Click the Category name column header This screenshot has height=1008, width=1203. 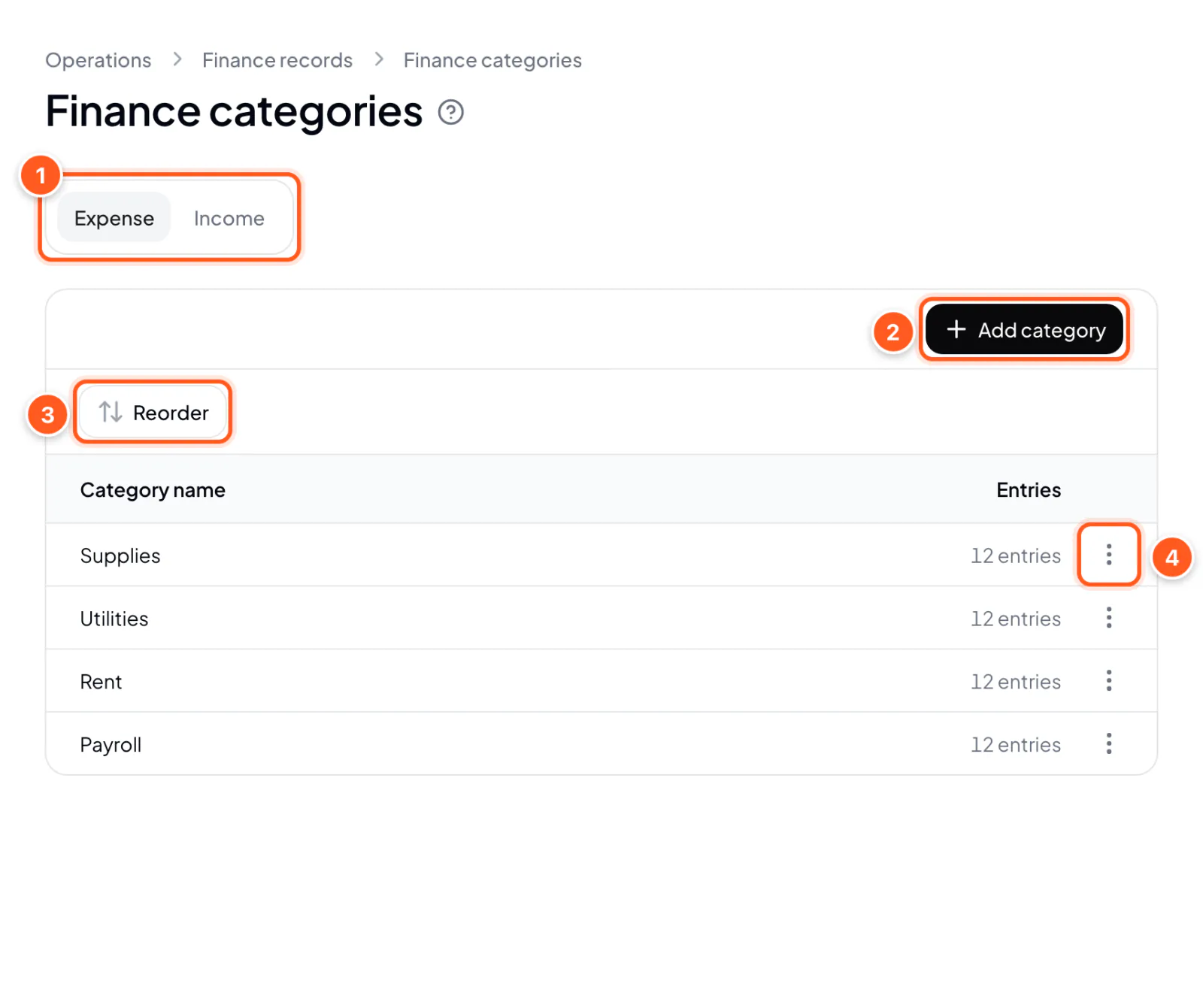point(153,490)
